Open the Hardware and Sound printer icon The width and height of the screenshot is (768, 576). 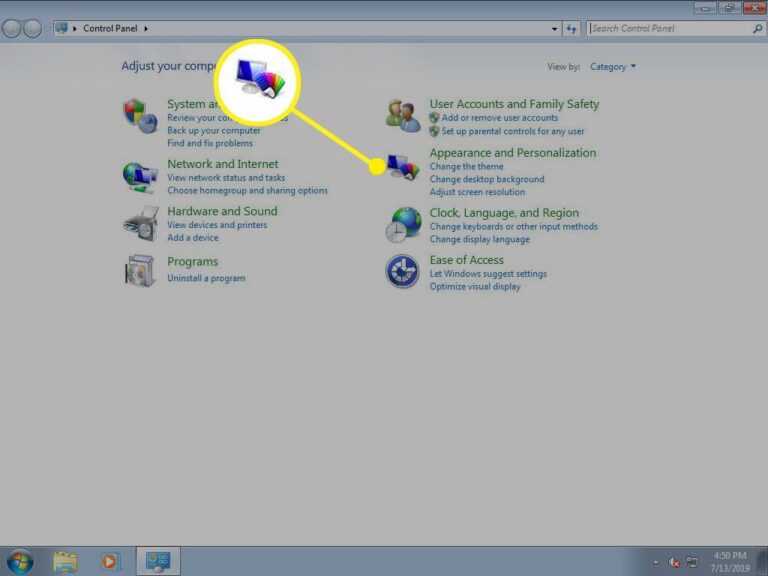141,224
